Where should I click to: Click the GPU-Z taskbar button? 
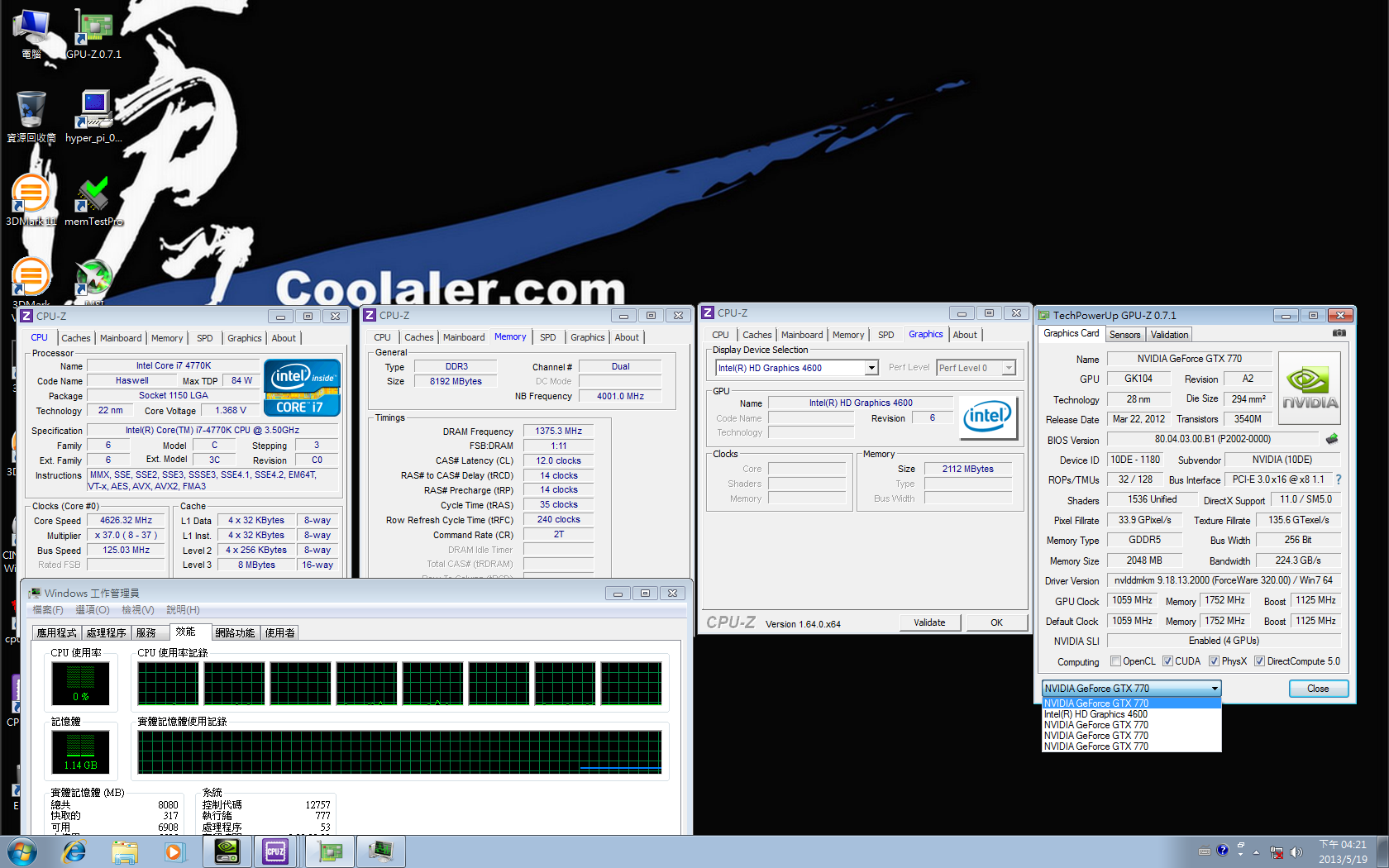[330, 851]
